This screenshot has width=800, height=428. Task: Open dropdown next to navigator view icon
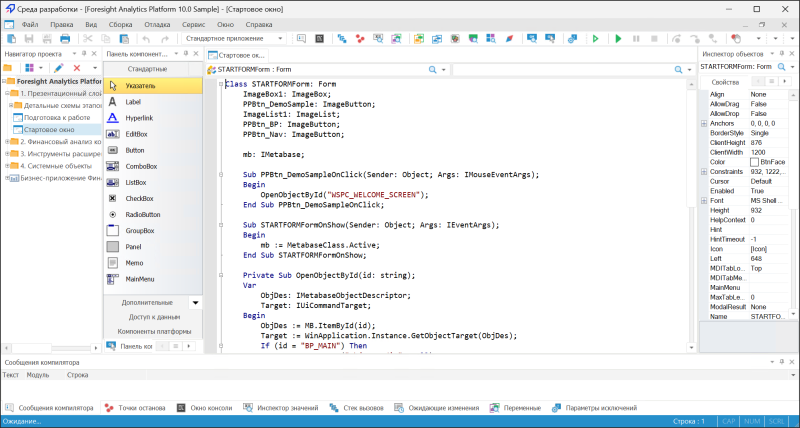[41, 68]
